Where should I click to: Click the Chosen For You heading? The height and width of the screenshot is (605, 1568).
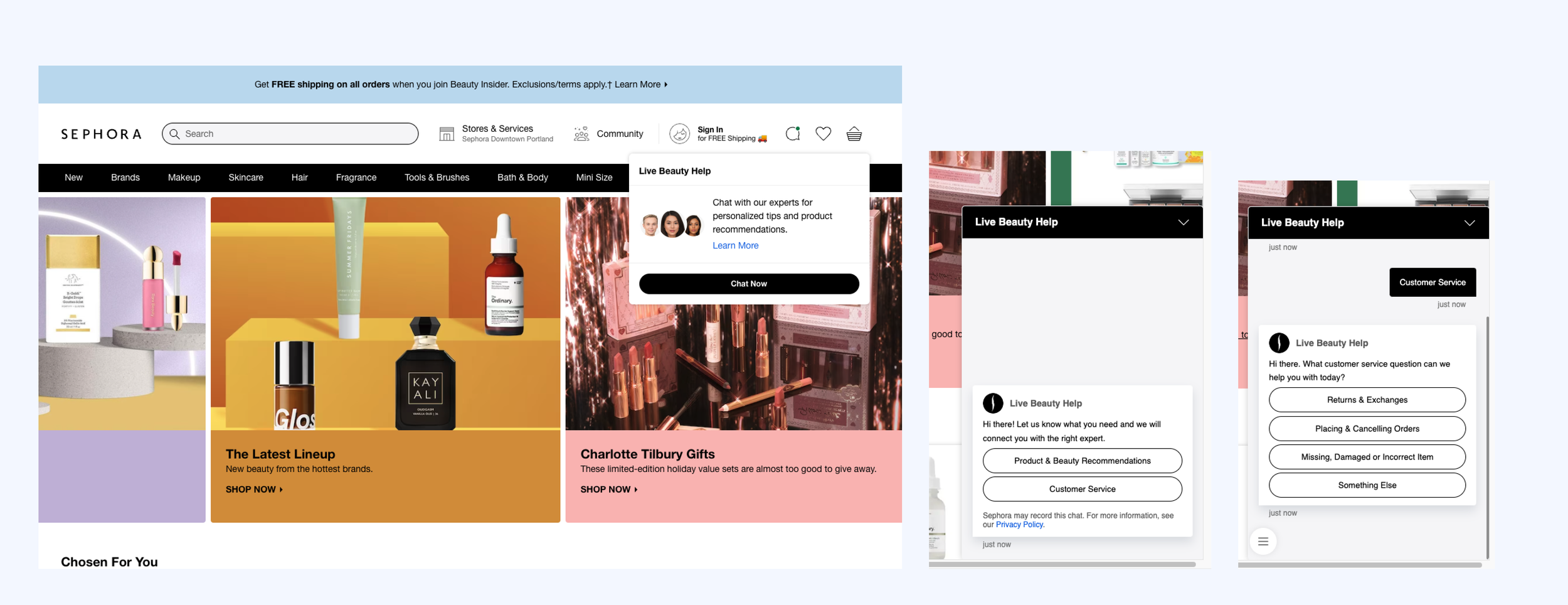(x=109, y=562)
